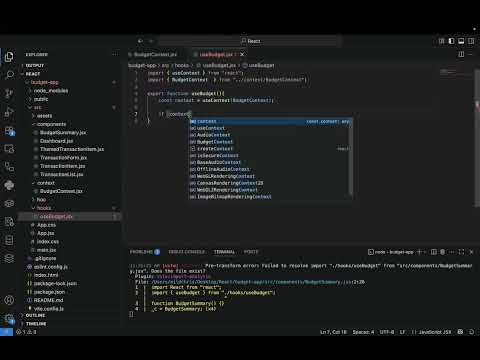The width and height of the screenshot is (480, 360).
Task: Kill terminal with the trash icon
Action: coord(443,252)
